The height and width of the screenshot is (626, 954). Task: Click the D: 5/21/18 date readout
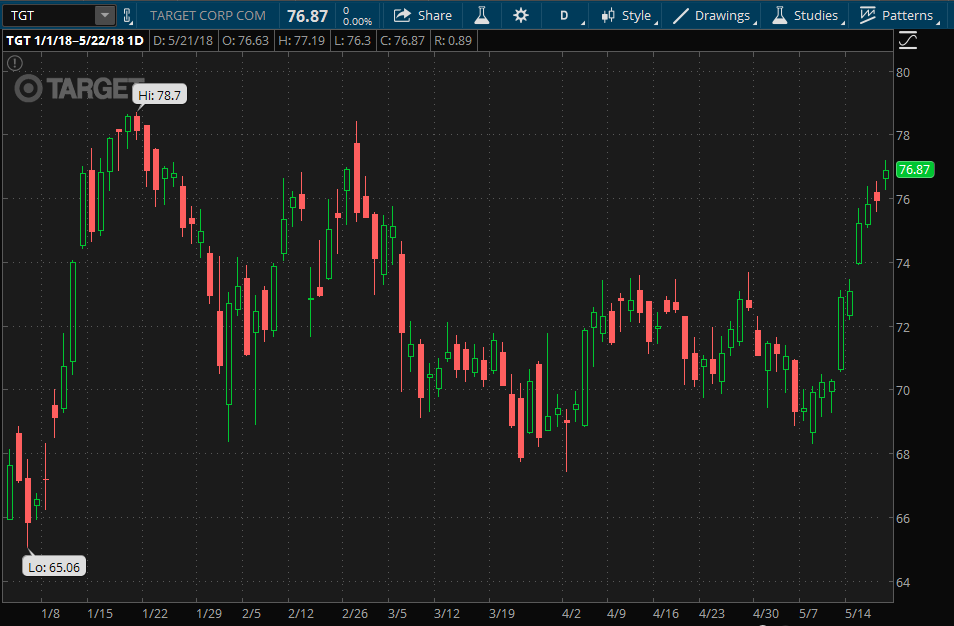click(x=183, y=41)
